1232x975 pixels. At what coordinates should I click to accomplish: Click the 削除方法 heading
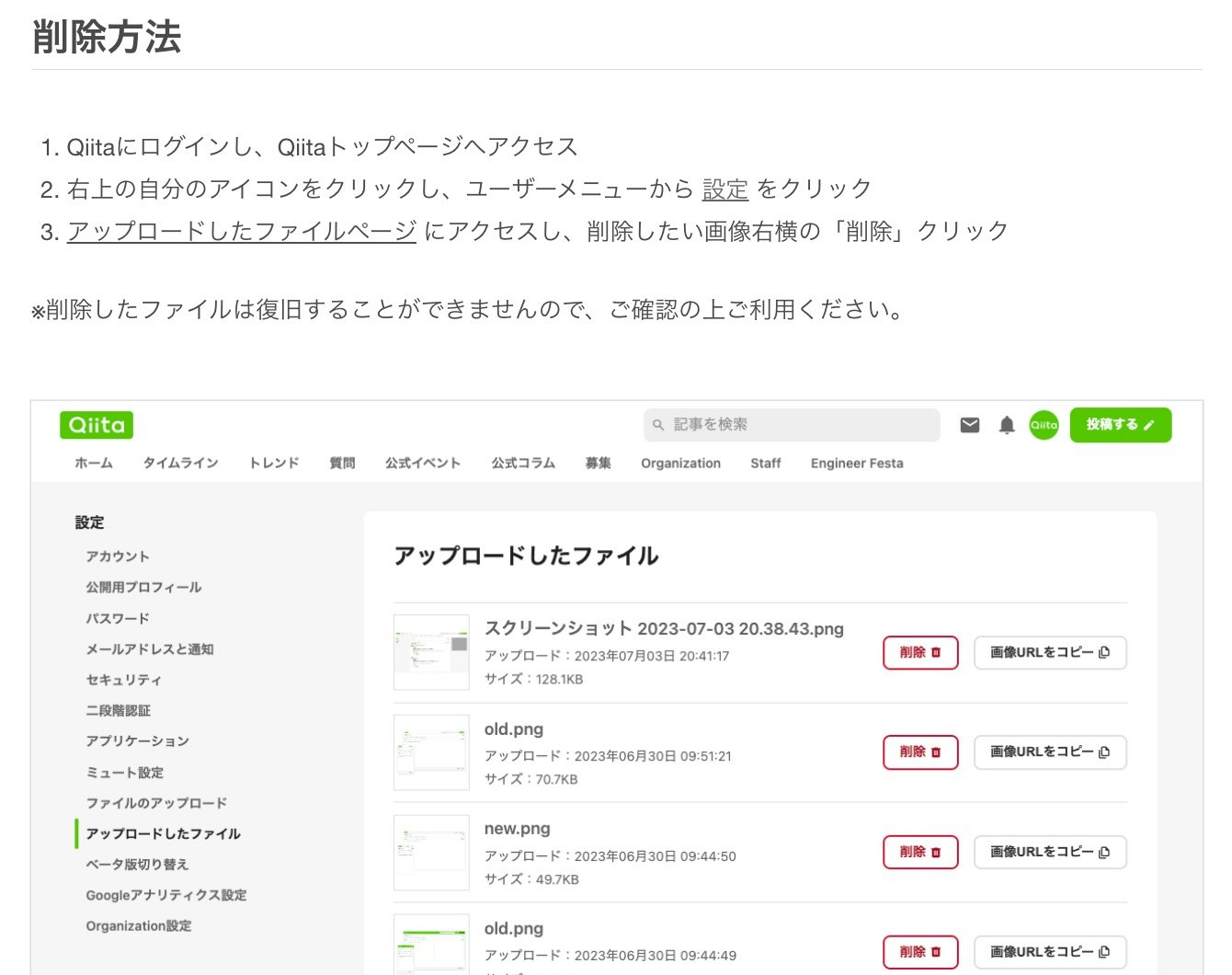click(107, 37)
